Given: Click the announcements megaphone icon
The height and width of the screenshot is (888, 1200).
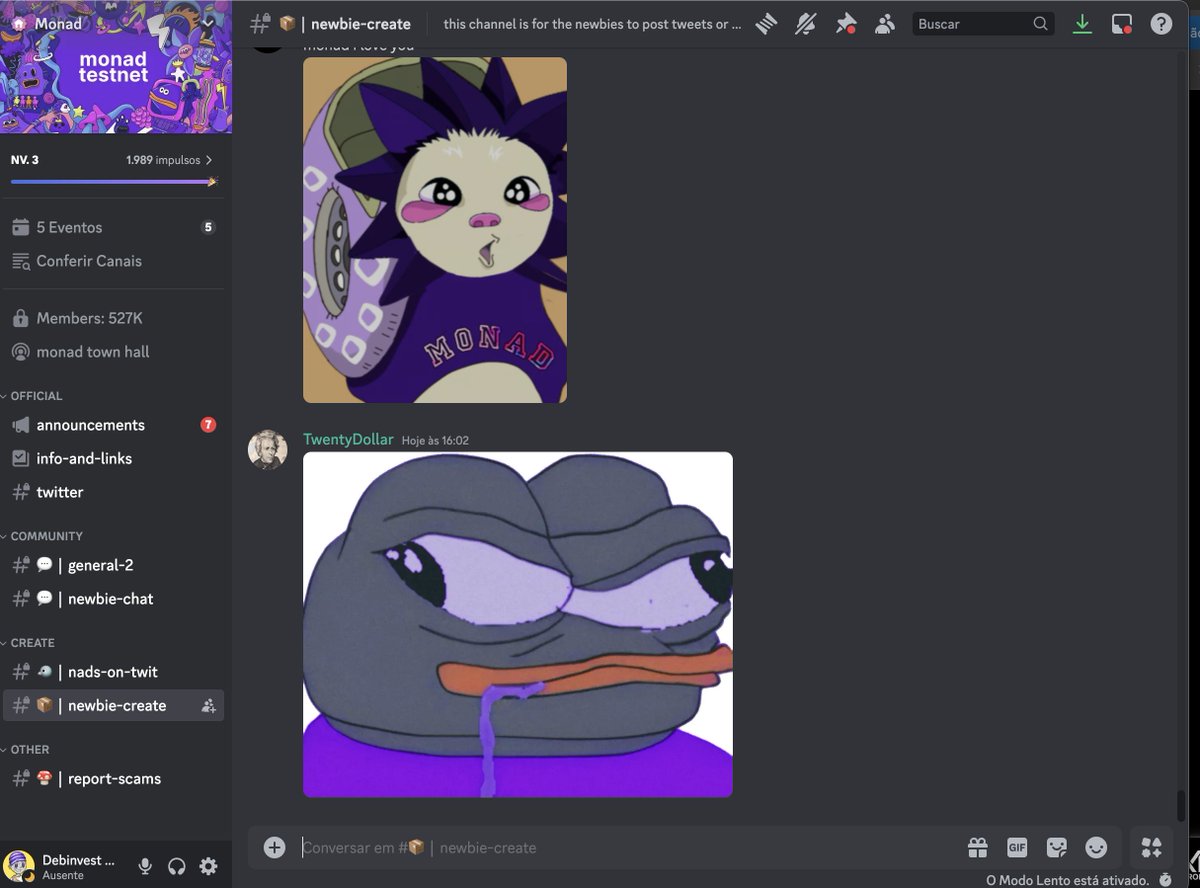Looking at the screenshot, I should coord(20,425).
